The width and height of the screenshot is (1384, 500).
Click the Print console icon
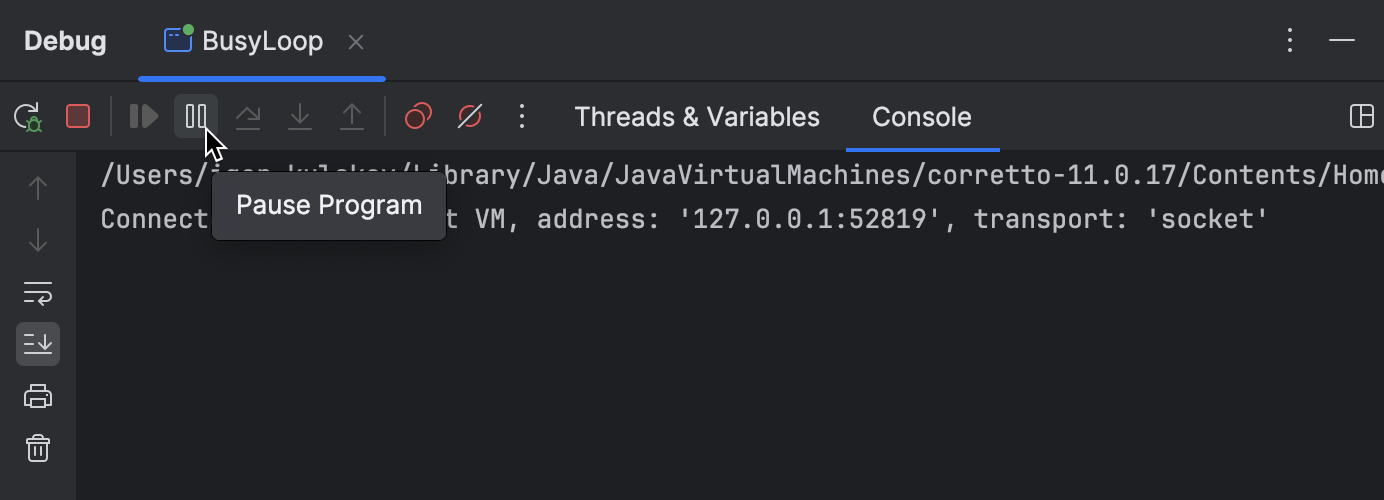coord(38,396)
